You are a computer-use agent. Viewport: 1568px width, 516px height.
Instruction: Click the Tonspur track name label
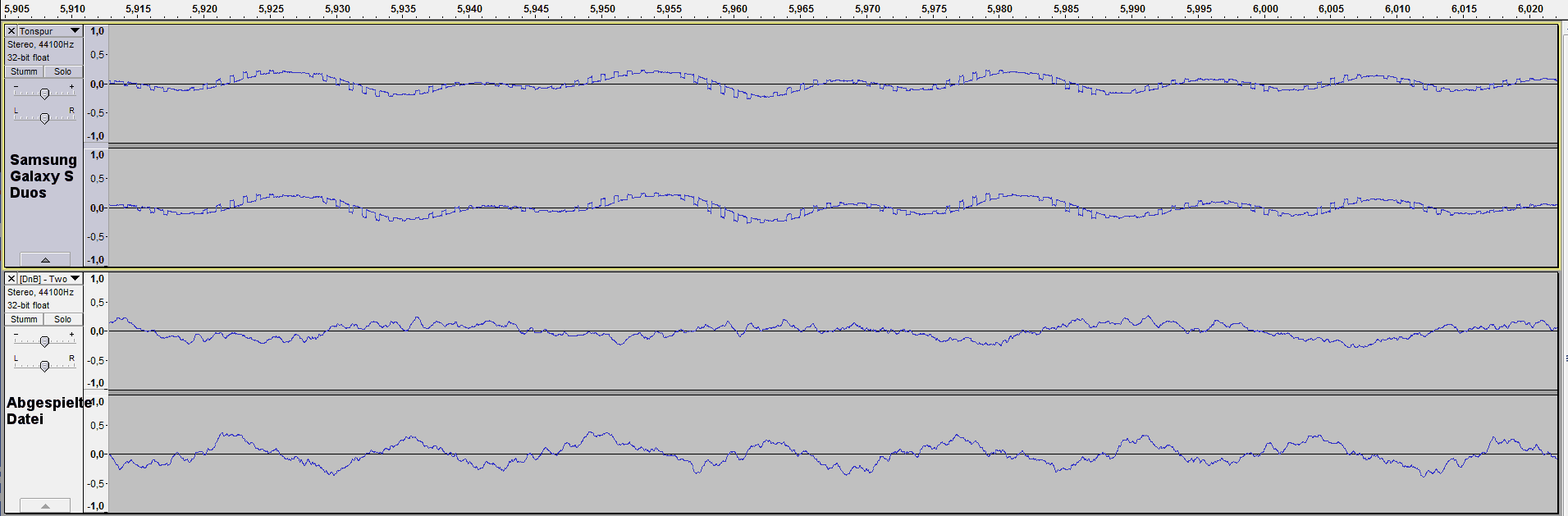coord(36,31)
